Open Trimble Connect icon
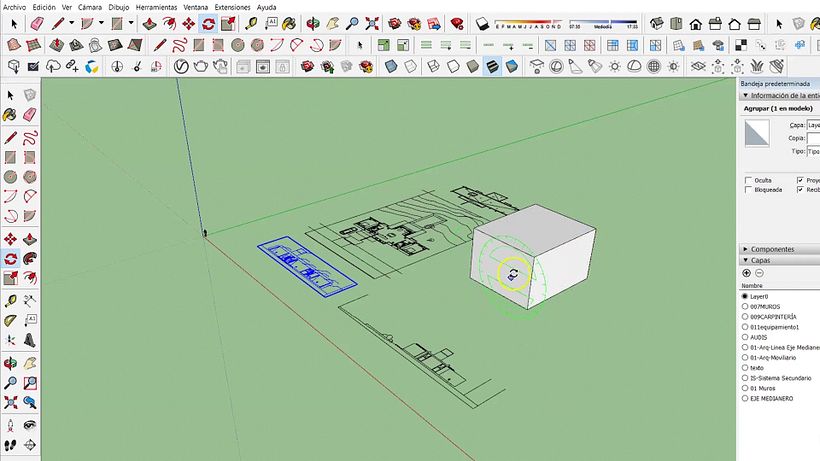820x461 pixels. (x=92, y=66)
